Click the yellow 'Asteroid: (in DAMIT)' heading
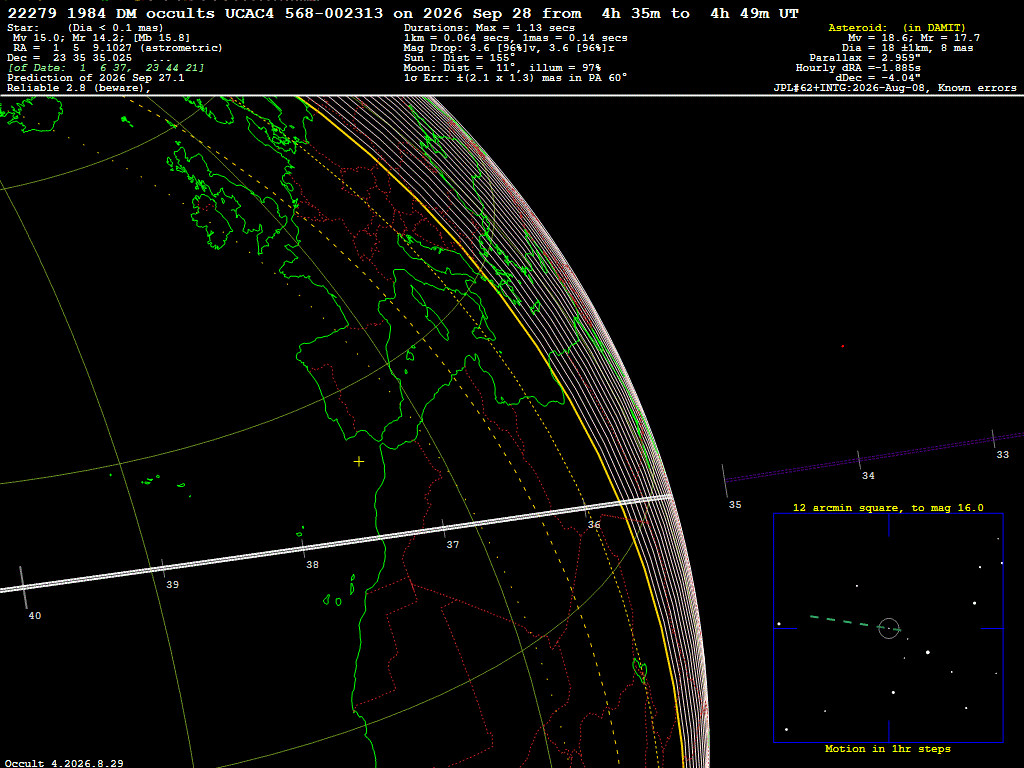 click(x=897, y=27)
